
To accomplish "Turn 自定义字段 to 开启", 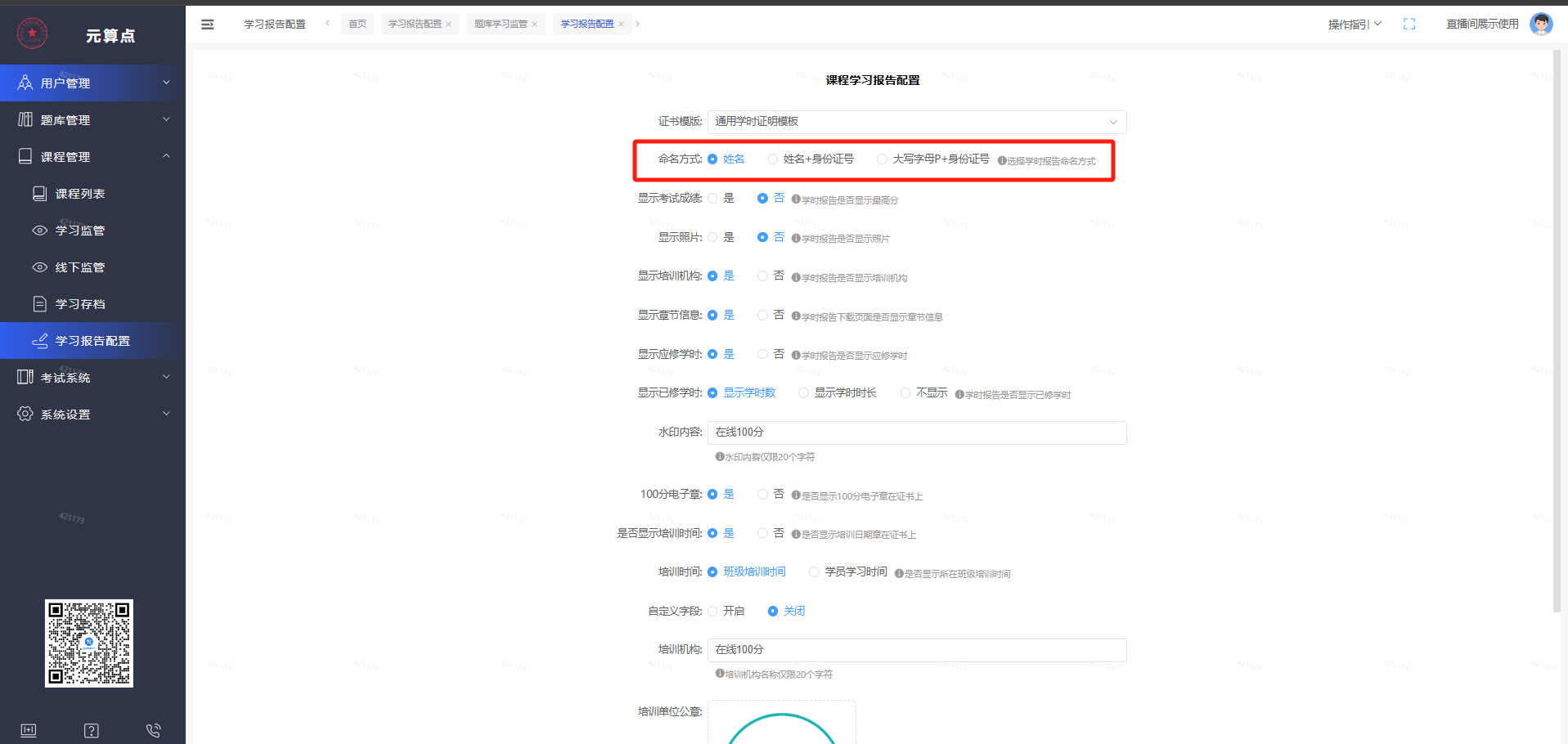I will click(x=726, y=611).
